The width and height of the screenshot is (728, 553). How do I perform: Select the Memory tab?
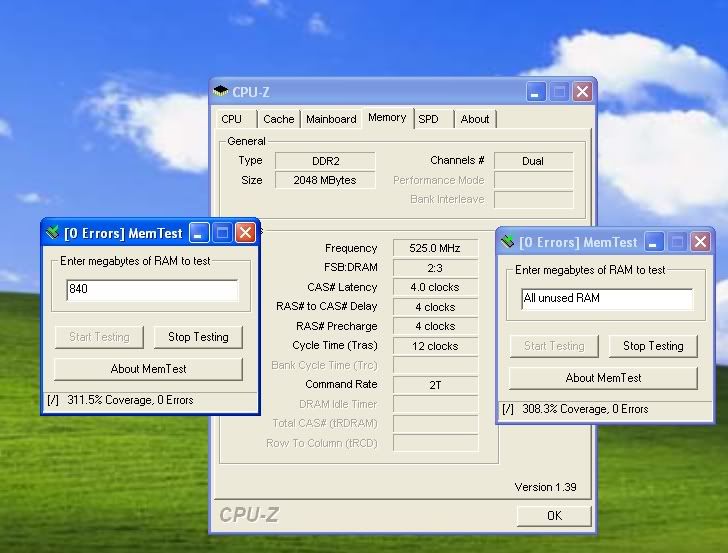coord(387,117)
